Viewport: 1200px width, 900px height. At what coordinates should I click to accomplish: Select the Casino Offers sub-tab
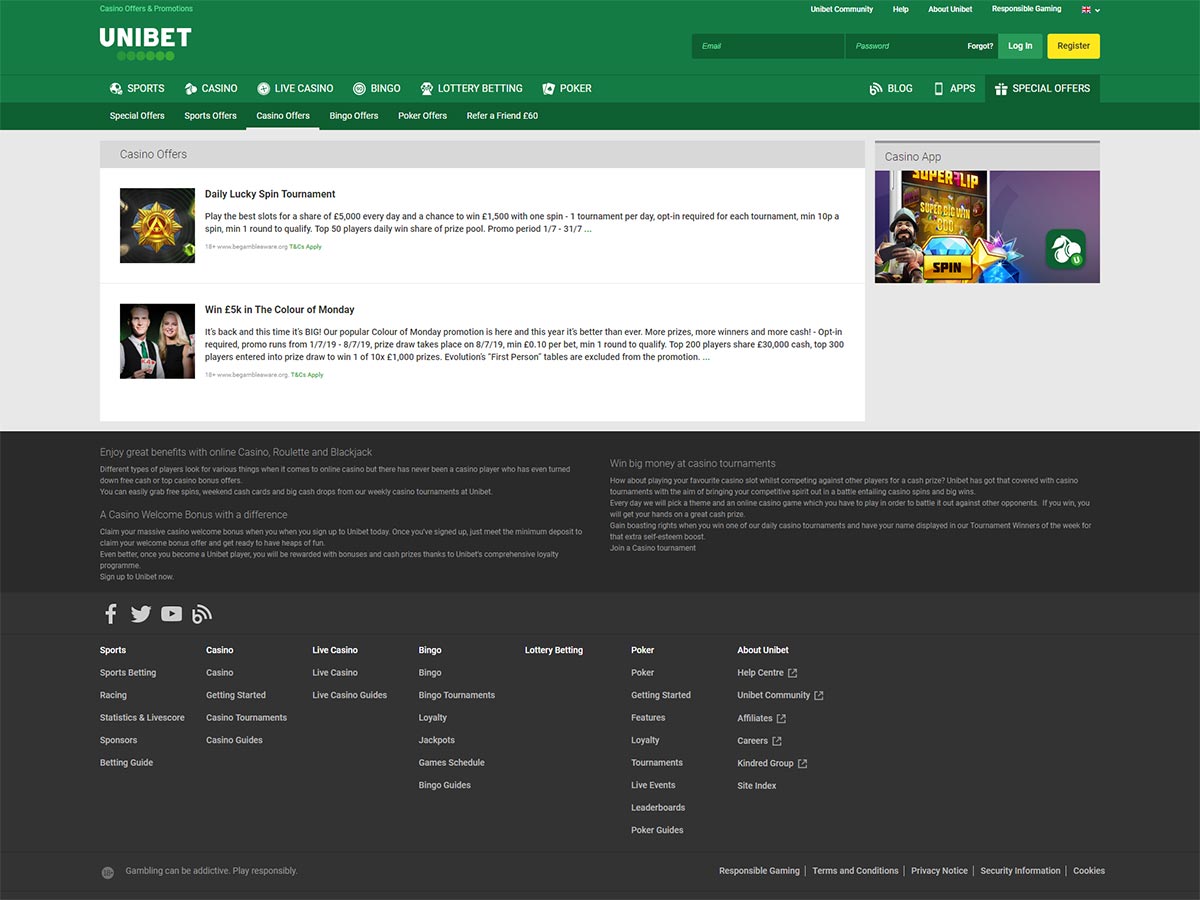pyautogui.click(x=283, y=116)
